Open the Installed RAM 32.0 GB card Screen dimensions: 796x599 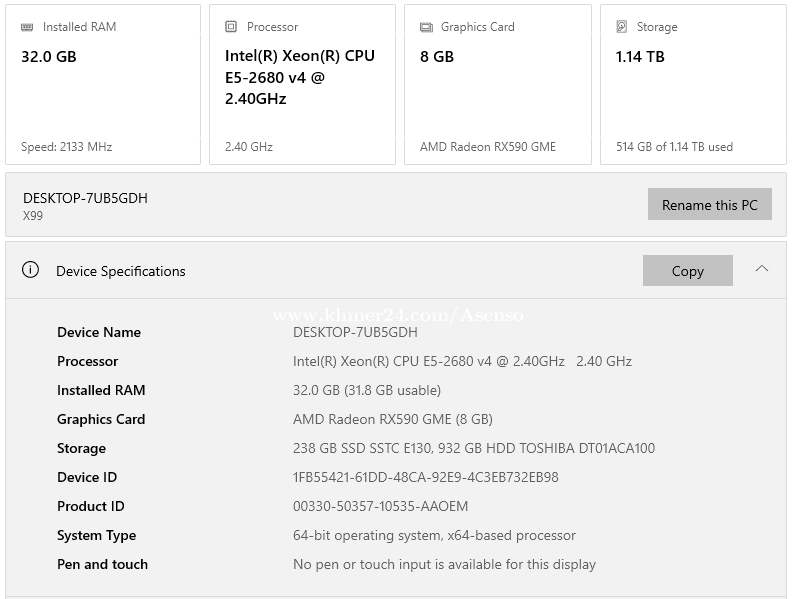click(103, 85)
